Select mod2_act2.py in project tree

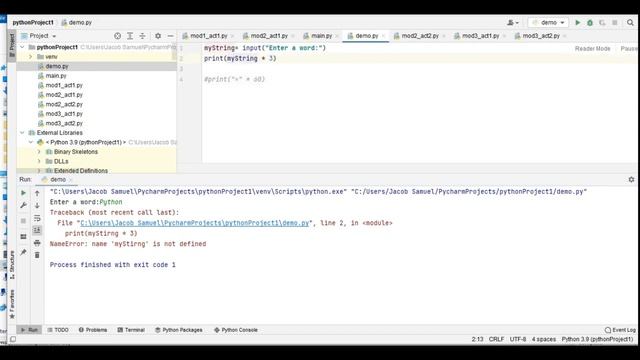click(64, 104)
